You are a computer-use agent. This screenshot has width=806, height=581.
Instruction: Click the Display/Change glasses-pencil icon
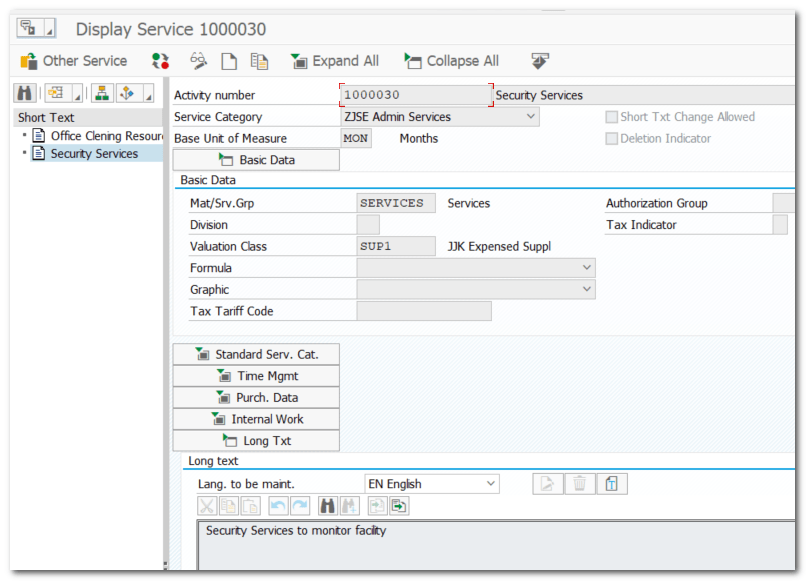pos(198,61)
